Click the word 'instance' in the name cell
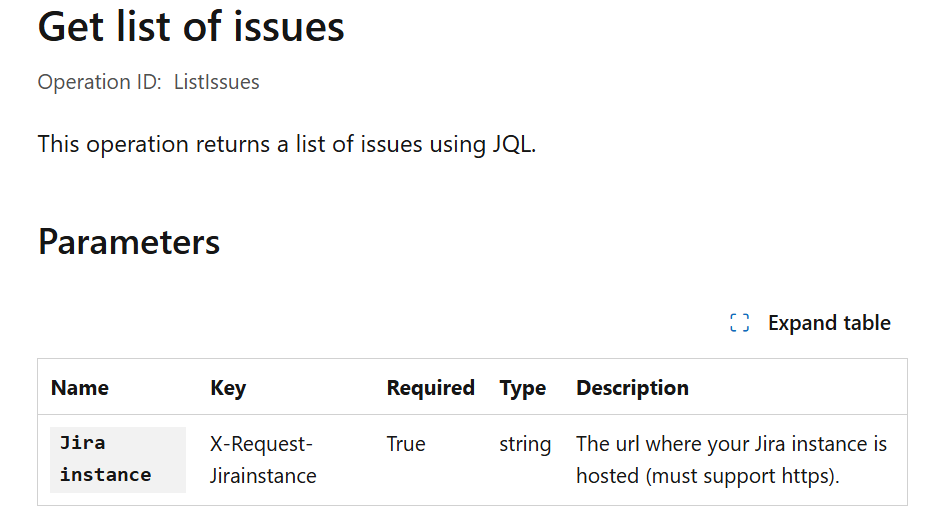This screenshot has height=516, width=950. point(105,475)
